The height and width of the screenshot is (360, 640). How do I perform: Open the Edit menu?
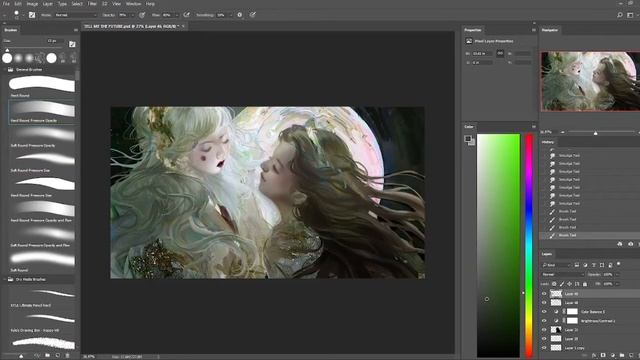18,4
